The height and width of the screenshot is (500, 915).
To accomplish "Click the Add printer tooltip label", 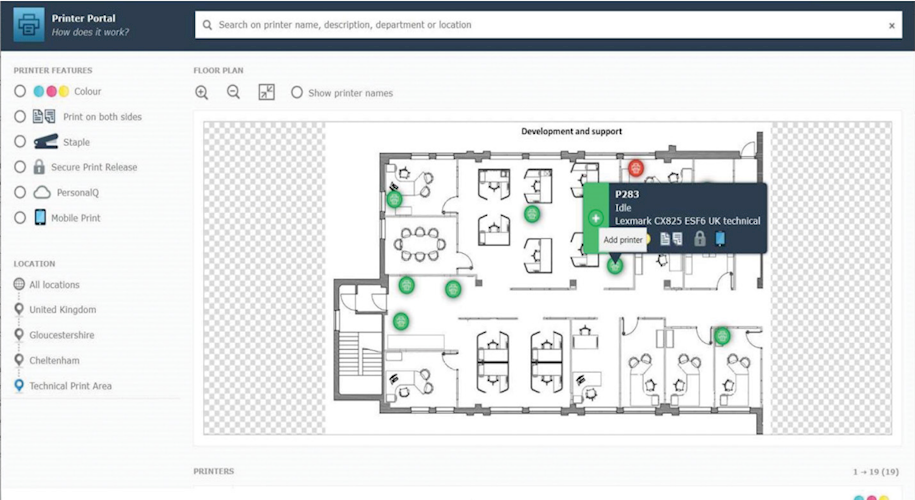I will [623, 240].
